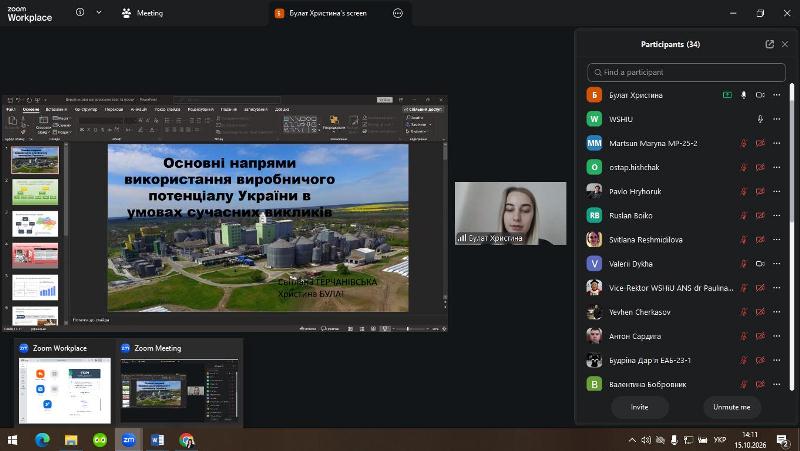Click the microphone icon for Булат Христина
Image resolution: width=800 pixels, height=451 pixels.
pyautogui.click(x=743, y=95)
